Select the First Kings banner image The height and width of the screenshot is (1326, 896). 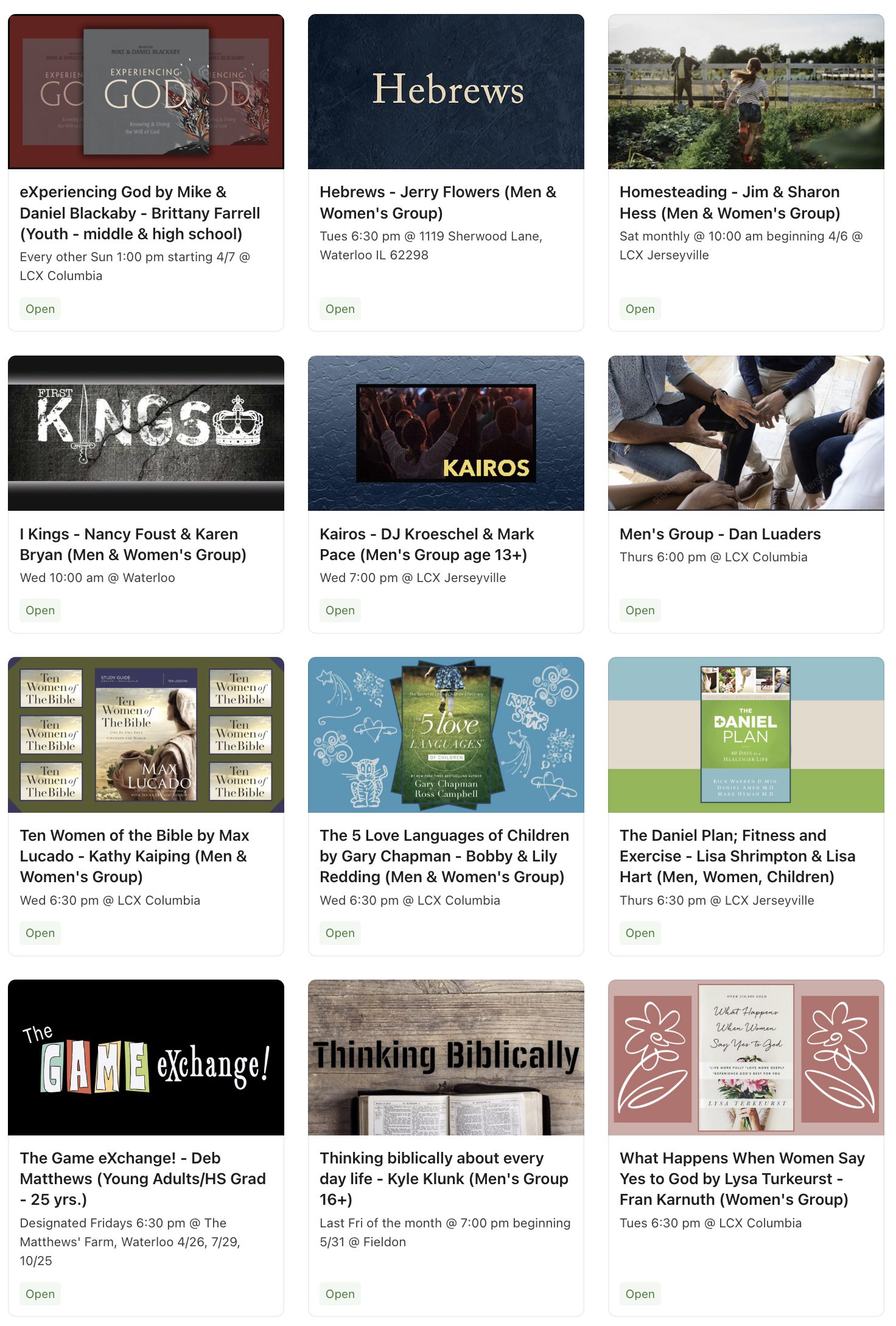[x=146, y=433]
